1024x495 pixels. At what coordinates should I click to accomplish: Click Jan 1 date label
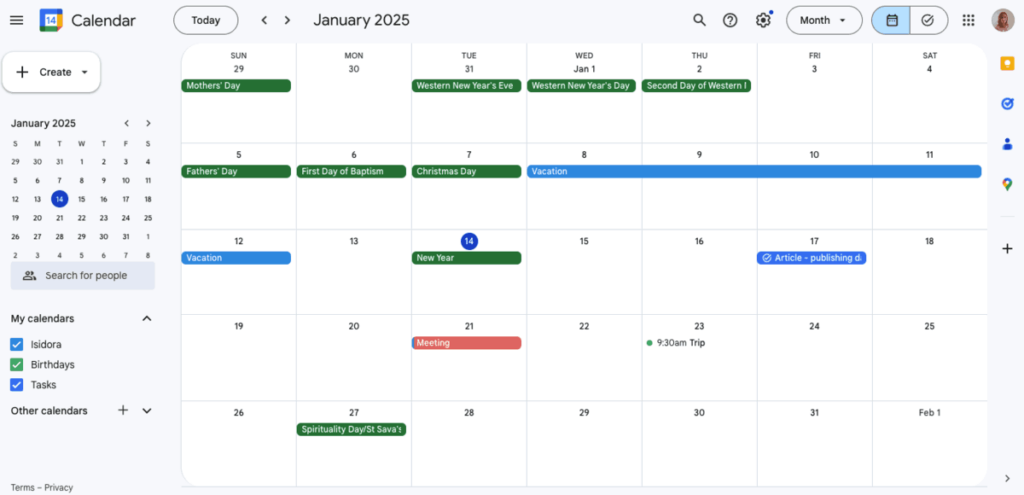point(584,69)
